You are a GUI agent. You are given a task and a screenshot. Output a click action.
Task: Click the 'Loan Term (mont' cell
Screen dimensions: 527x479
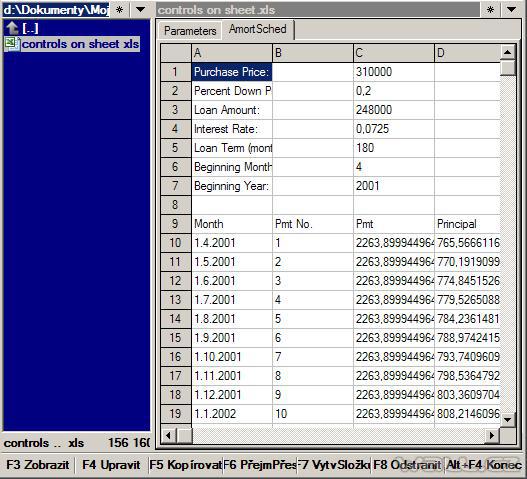click(x=232, y=148)
